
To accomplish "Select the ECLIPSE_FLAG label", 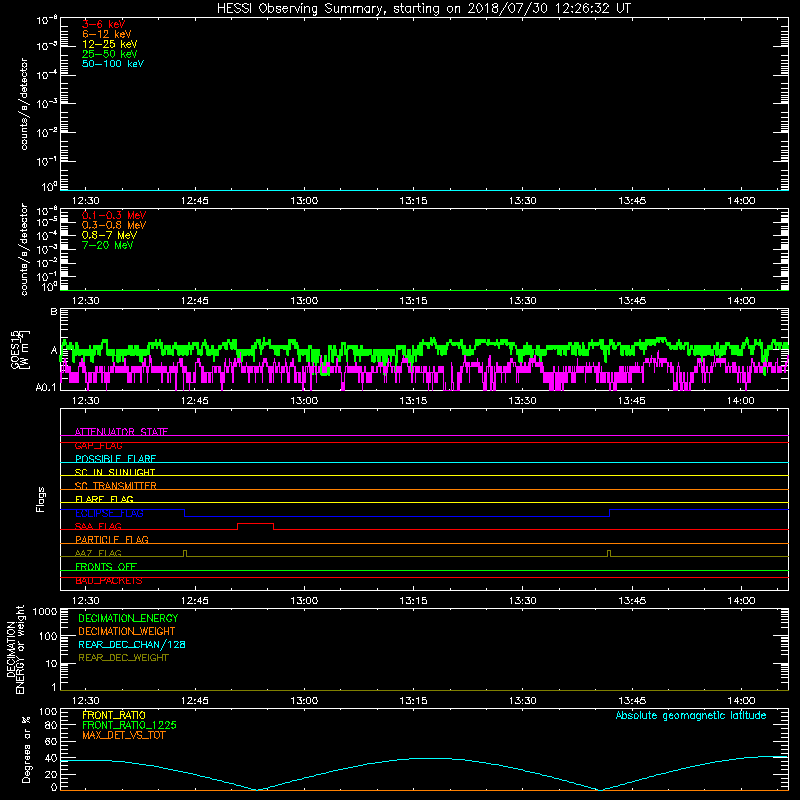I will coord(109,513).
